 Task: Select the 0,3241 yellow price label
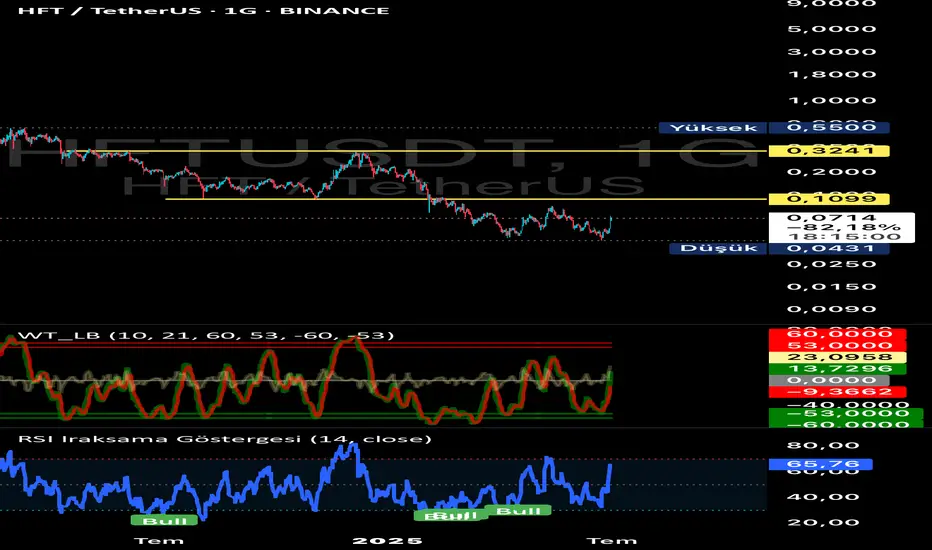coord(829,151)
